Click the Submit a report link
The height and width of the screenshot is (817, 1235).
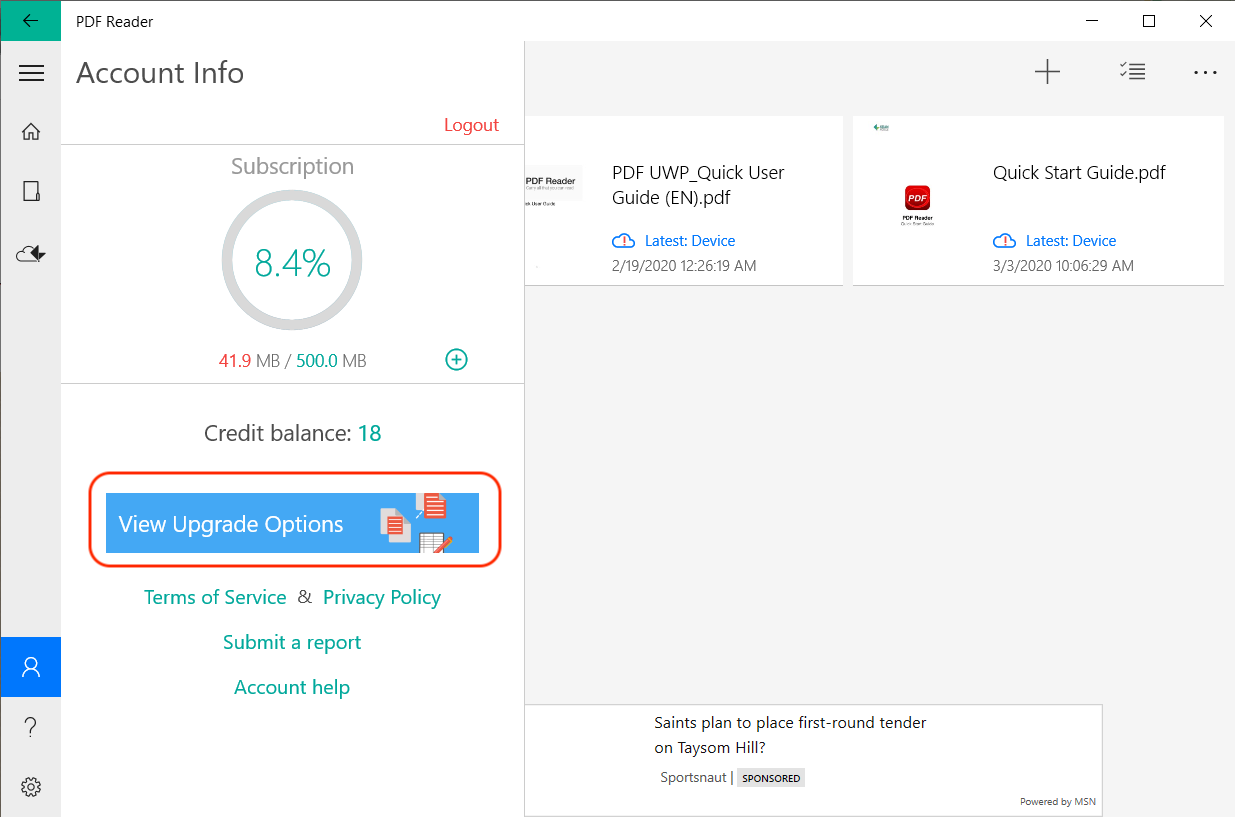pos(292,642)
